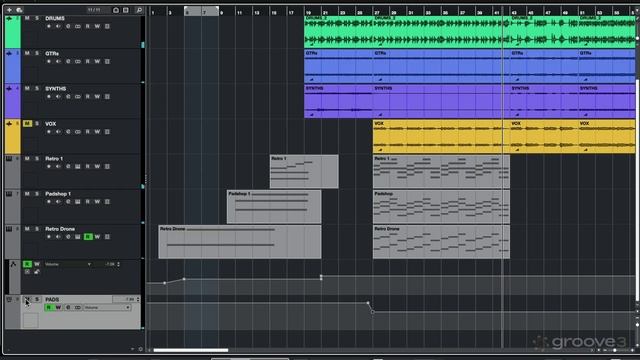
Task: Click the Retro Drone automation point near bar 5
Action: (184, 279)
